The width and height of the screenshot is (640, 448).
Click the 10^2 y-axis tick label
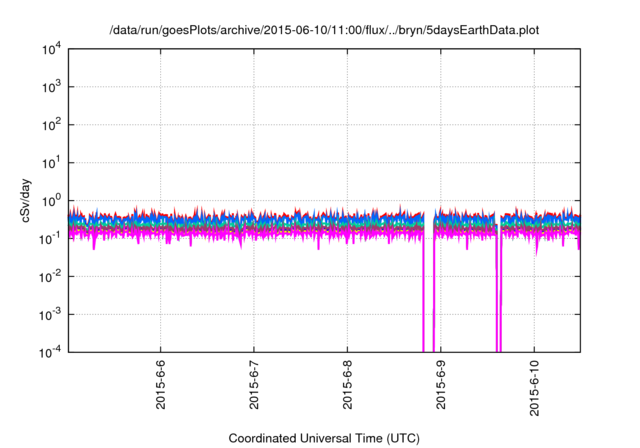click(51, 125)
